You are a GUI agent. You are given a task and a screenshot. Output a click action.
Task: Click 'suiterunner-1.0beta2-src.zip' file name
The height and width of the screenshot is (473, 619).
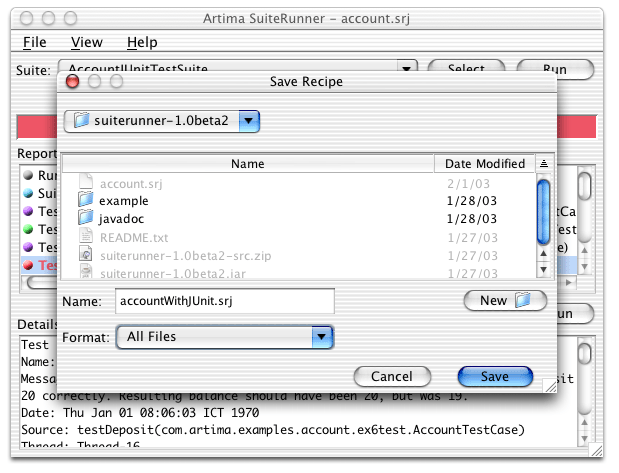[186, 256]
